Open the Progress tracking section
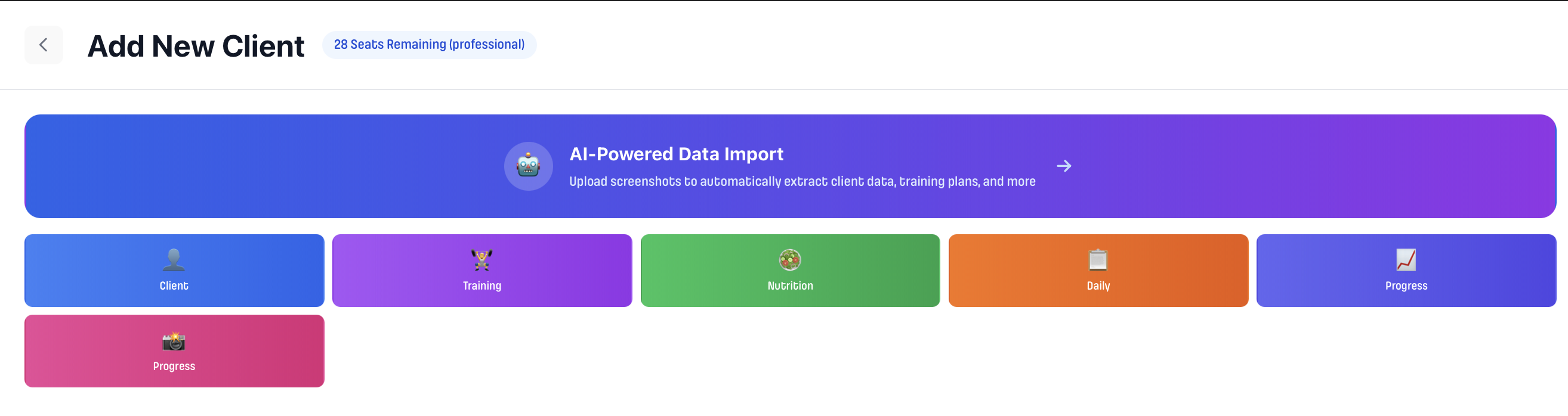The image size is (1568, 416). 1406,271
